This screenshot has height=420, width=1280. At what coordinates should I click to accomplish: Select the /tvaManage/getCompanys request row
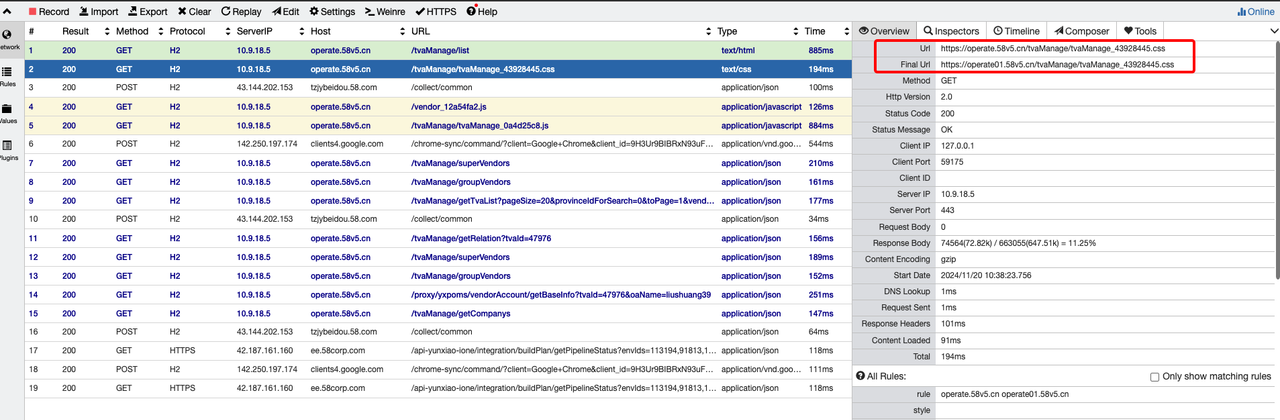point(437,313)
